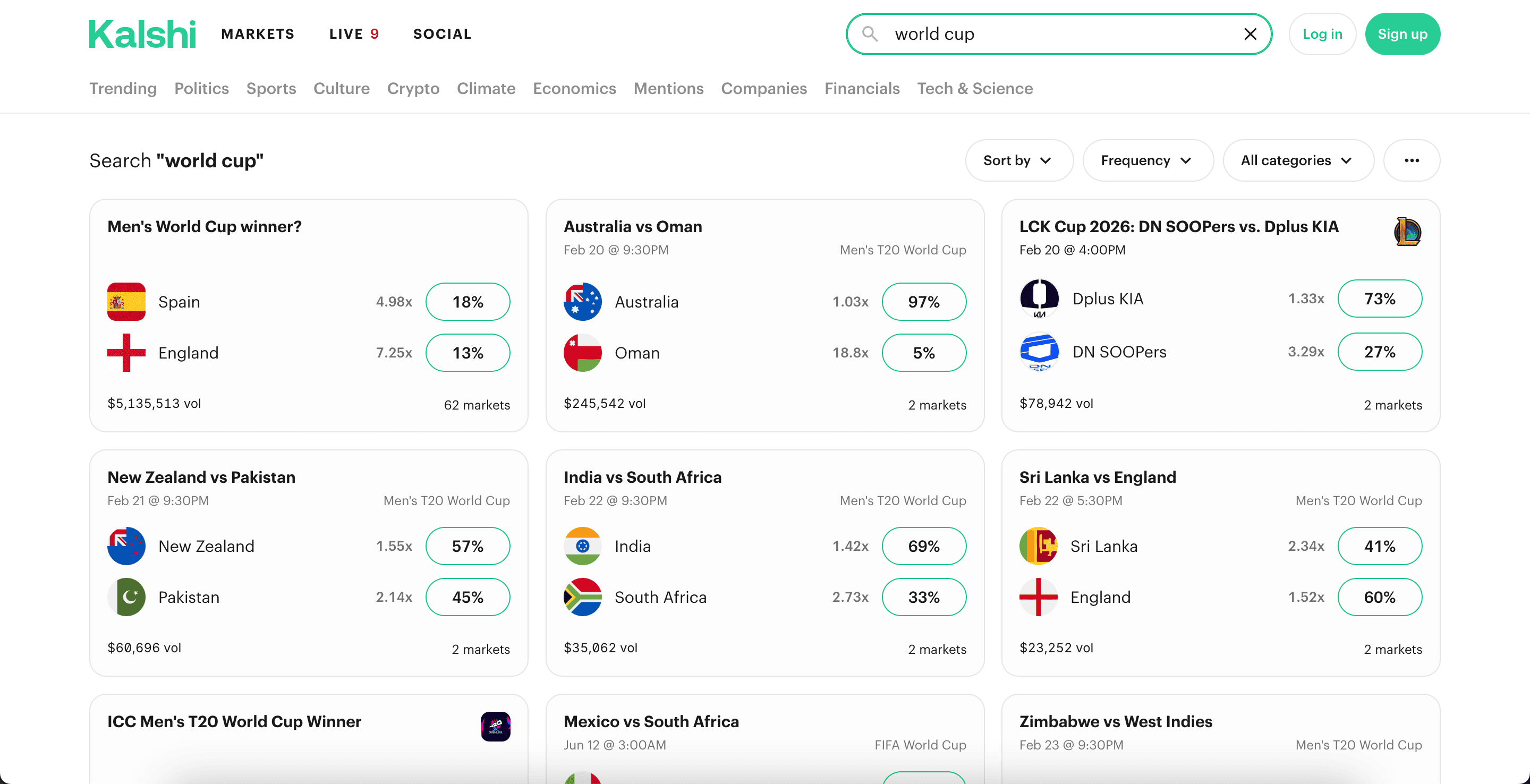This screenshot has width=1530, height=784.
Task: Click the Kalshi logo
Action: (x=141, y=34)
